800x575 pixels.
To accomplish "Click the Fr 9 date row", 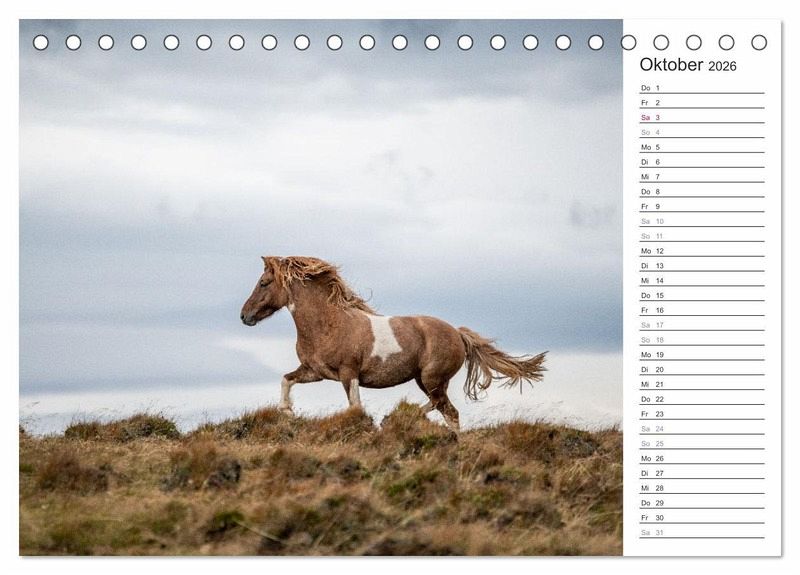I will 701,207.
